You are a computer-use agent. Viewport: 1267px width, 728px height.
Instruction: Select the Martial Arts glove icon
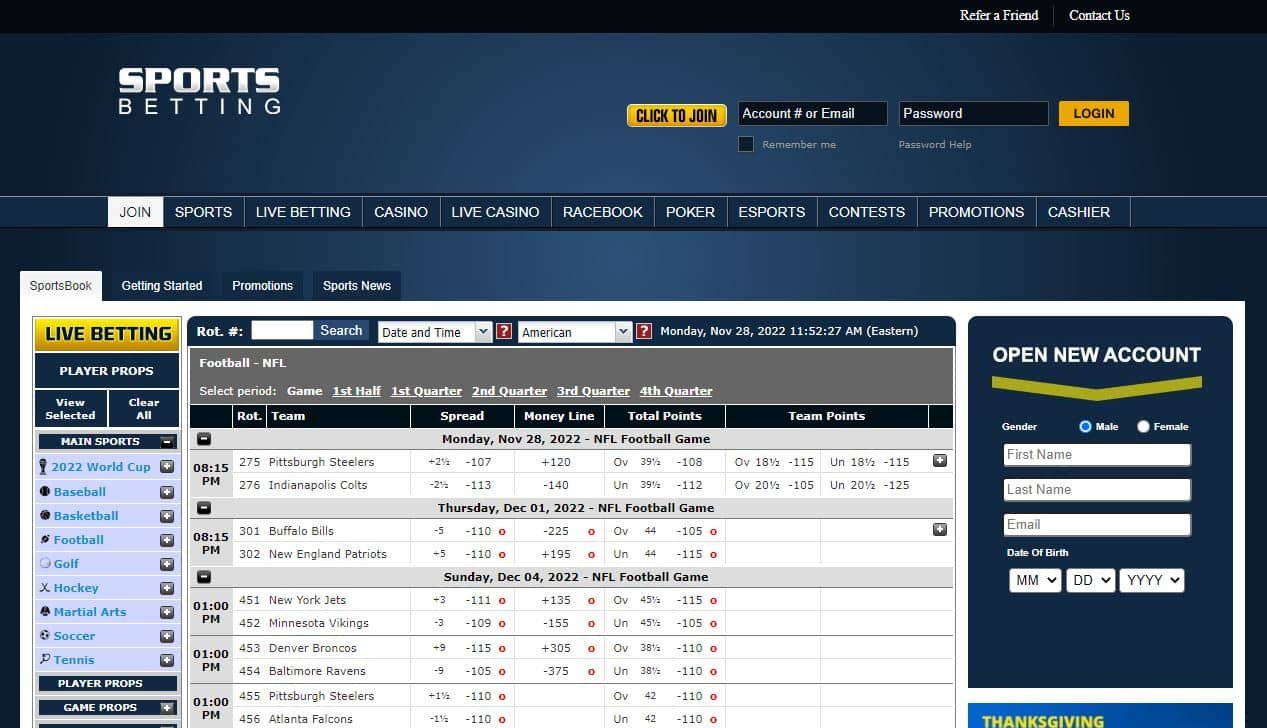44,612
